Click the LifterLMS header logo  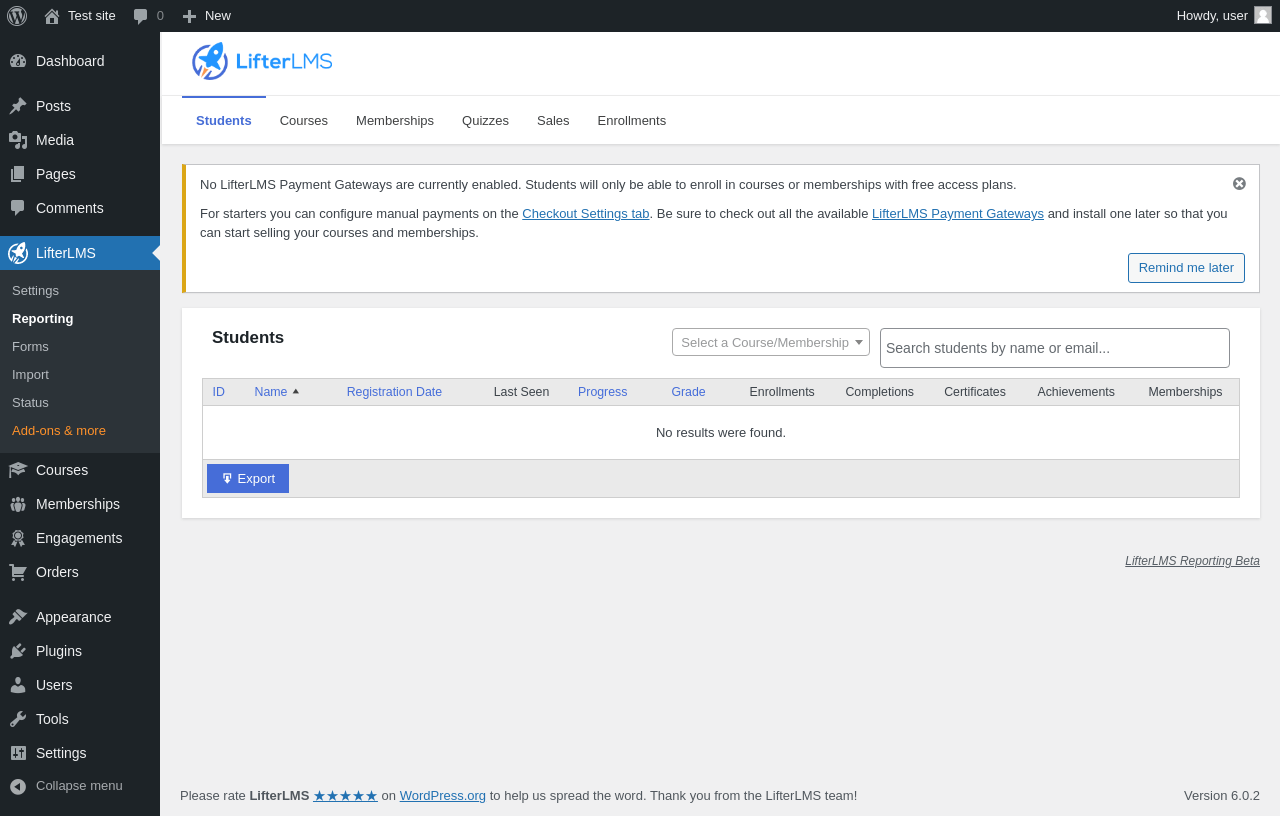(x=262, y=61)
